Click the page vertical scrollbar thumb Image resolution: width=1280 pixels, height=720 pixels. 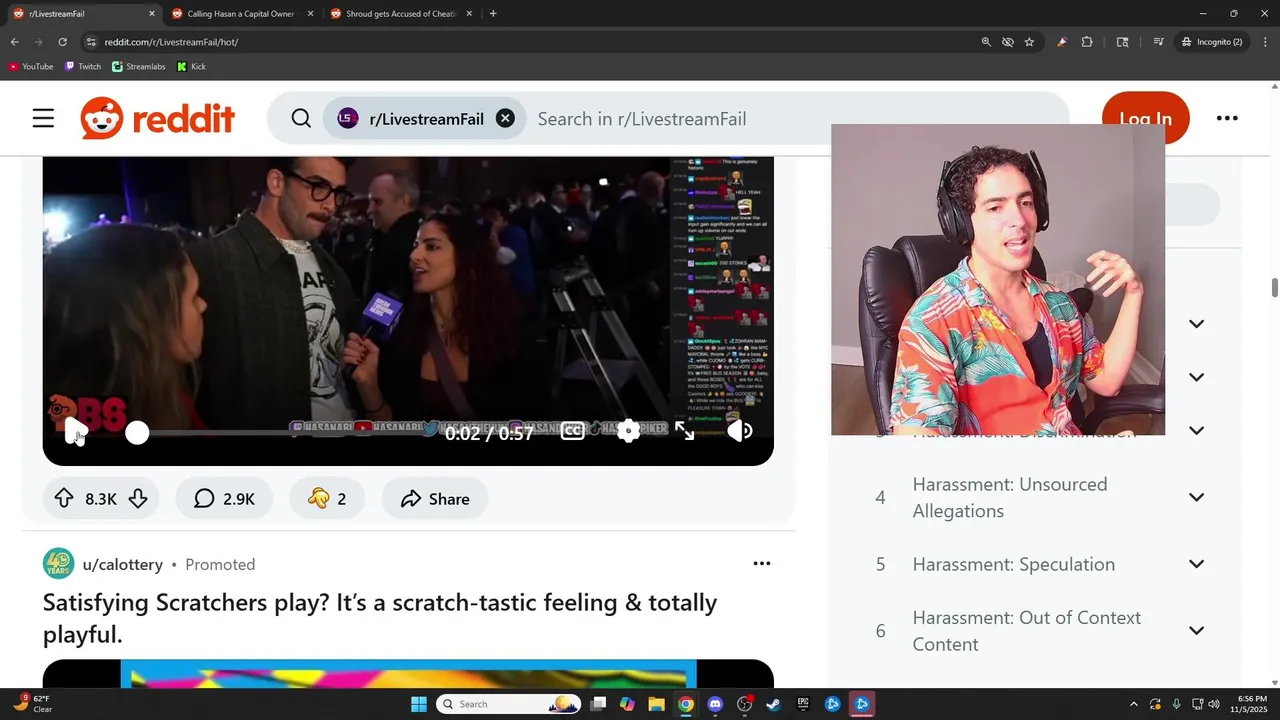(1275, 287)
